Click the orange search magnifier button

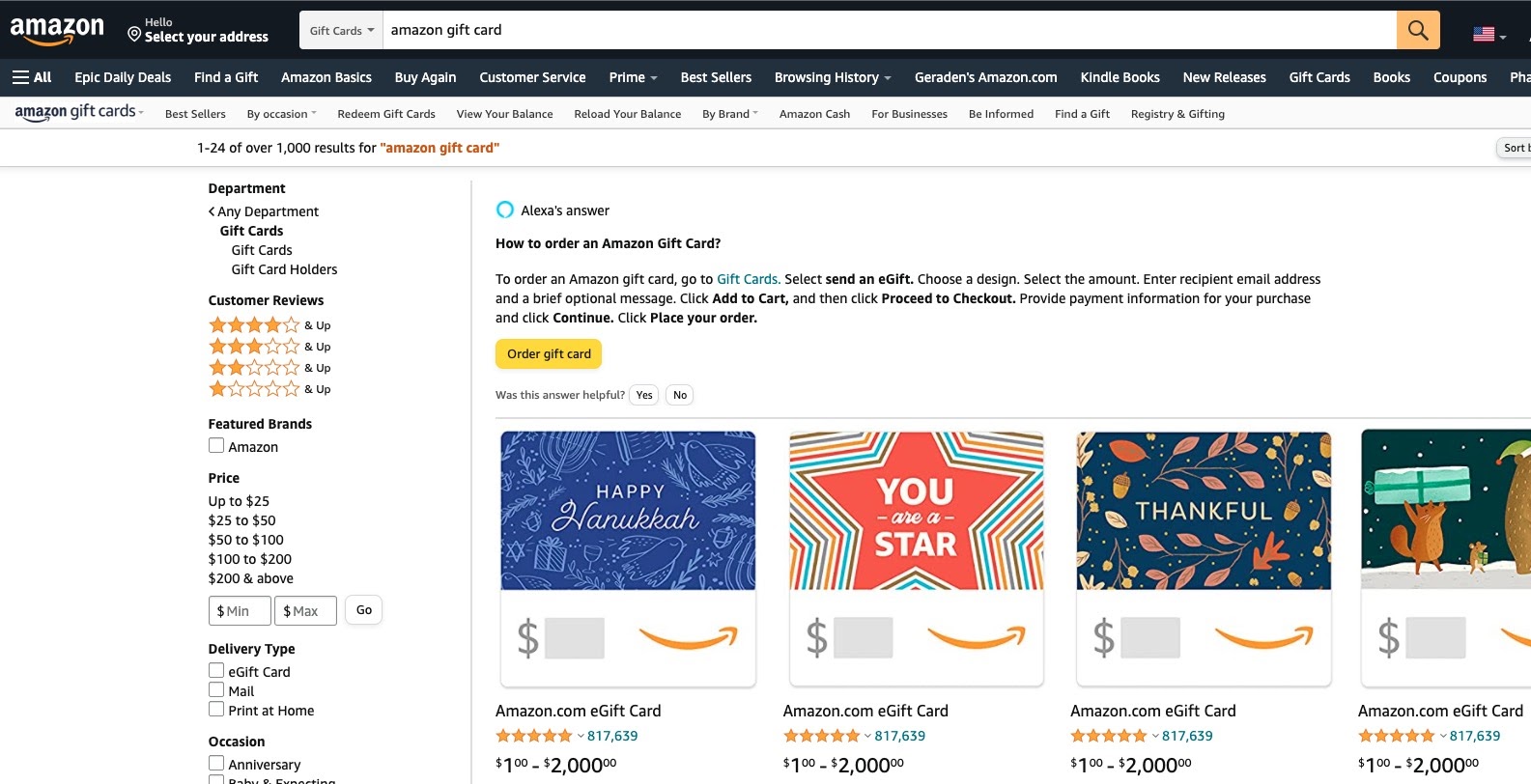[1417, 30]
